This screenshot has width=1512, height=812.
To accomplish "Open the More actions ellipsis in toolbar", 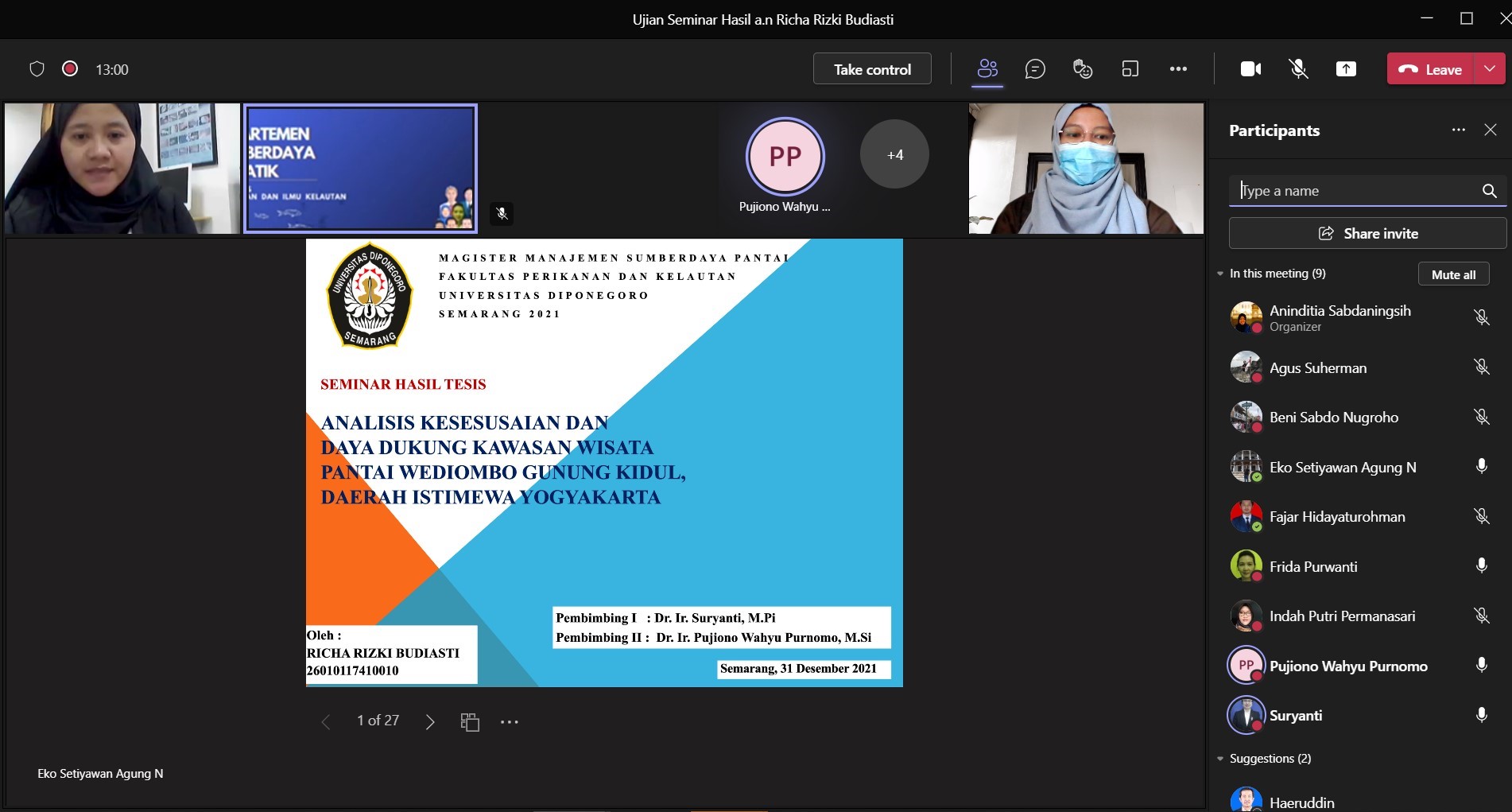I will coord(1178,69).
